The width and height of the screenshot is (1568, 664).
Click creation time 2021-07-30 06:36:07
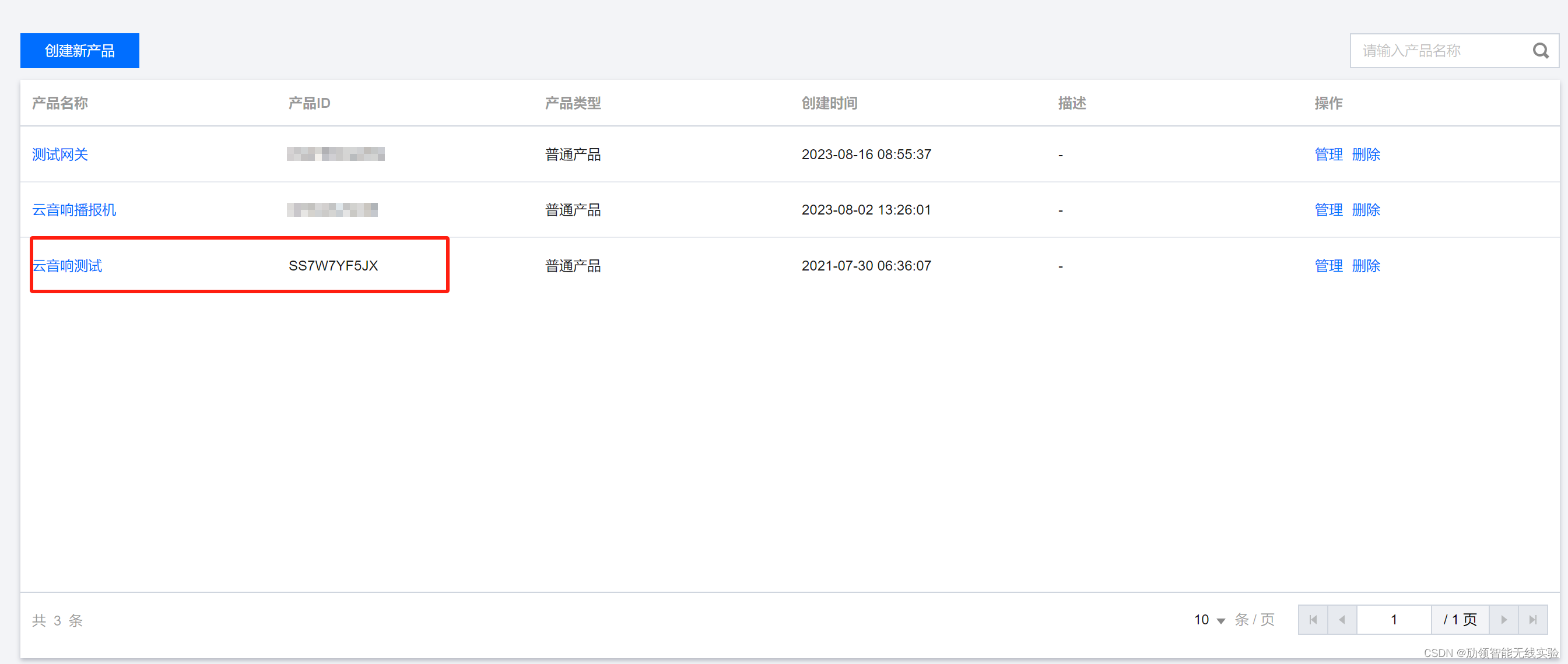click(866, 266)
